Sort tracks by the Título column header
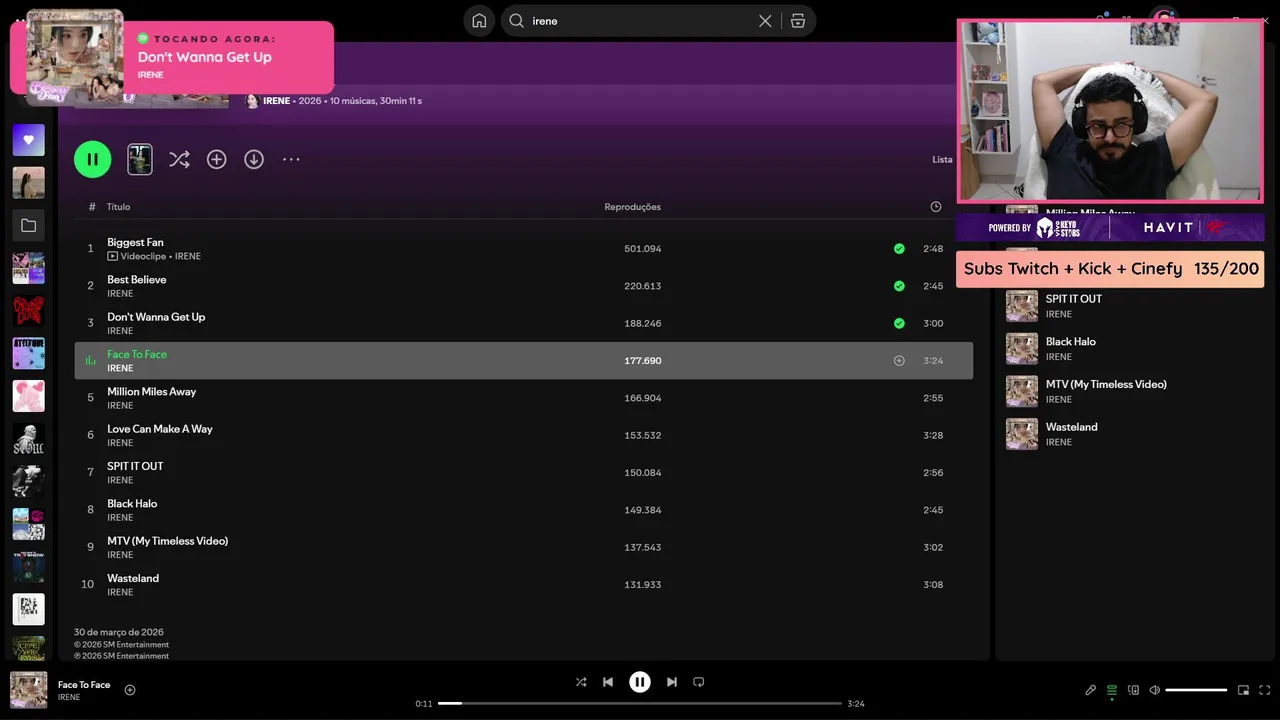This screenshot has width=1280, height=720. [119, 207]
